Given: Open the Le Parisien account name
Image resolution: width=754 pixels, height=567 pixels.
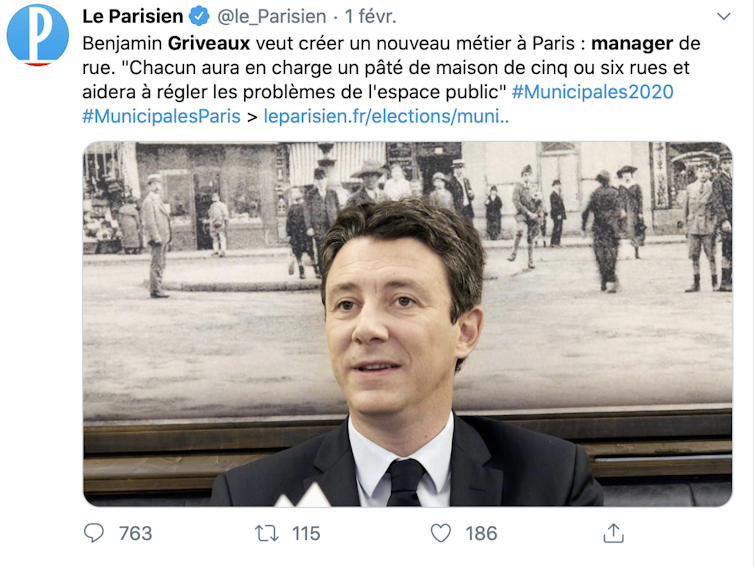Looking at the screenshot, I should (x=133, y=16).
